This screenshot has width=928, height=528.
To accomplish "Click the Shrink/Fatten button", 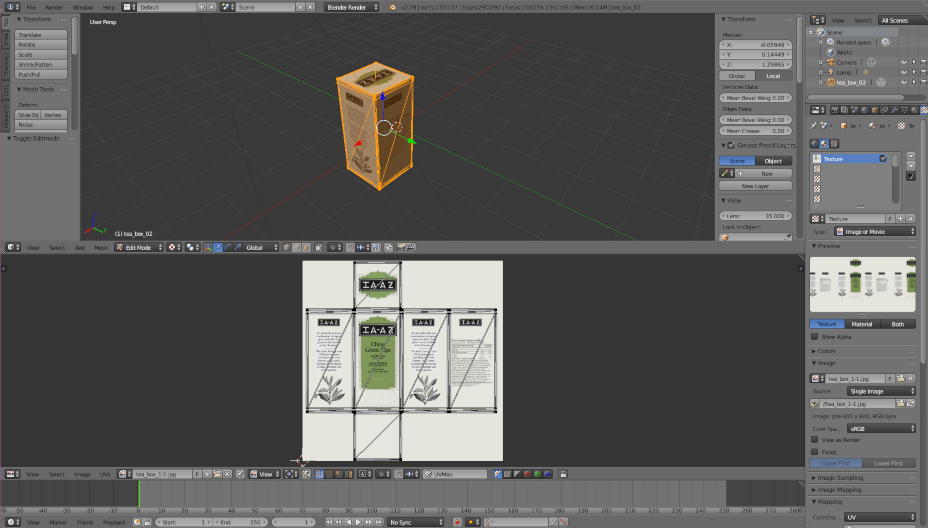I will 41,64.
